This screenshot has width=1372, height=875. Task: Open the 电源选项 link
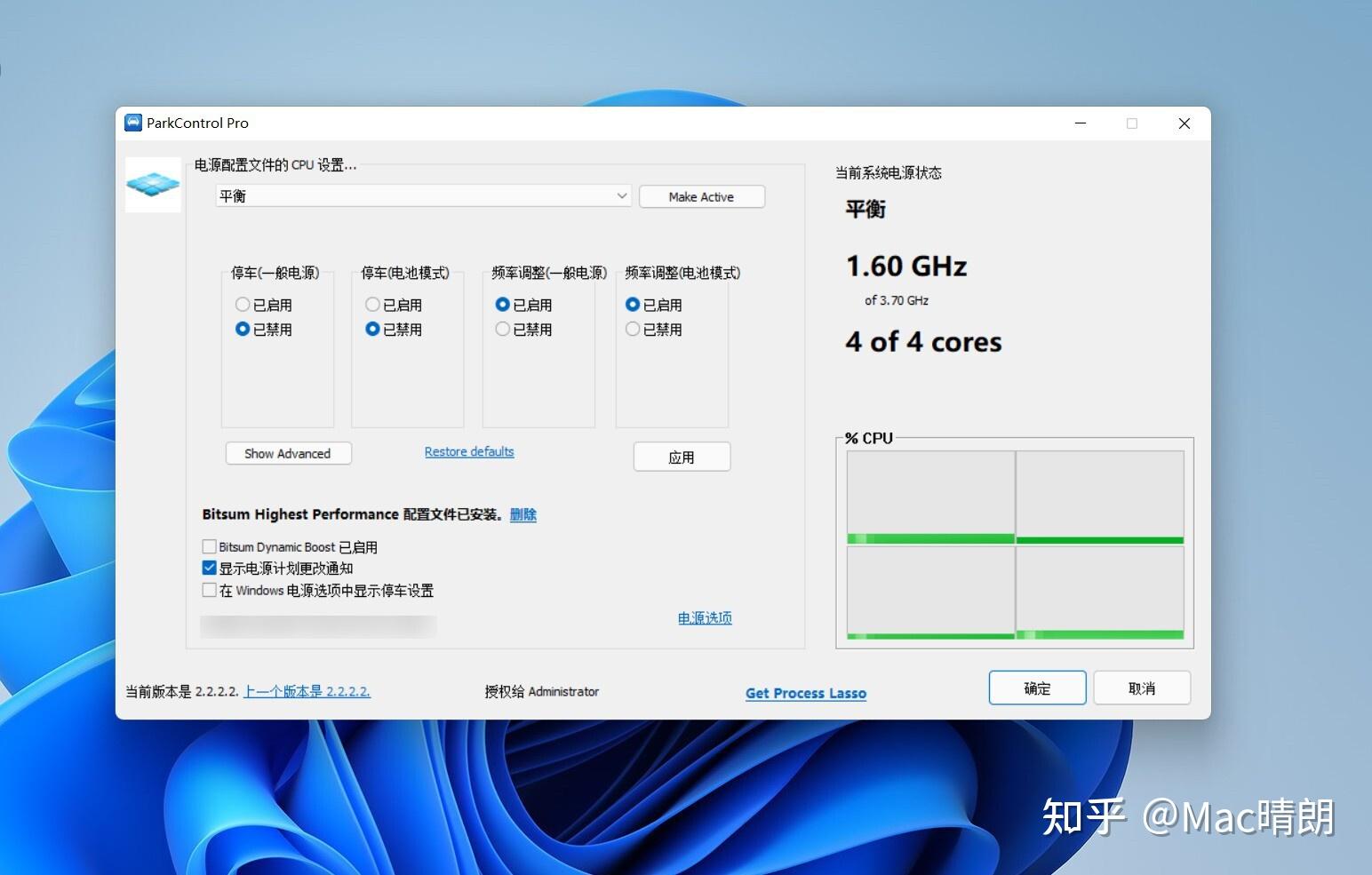point(705,617)
